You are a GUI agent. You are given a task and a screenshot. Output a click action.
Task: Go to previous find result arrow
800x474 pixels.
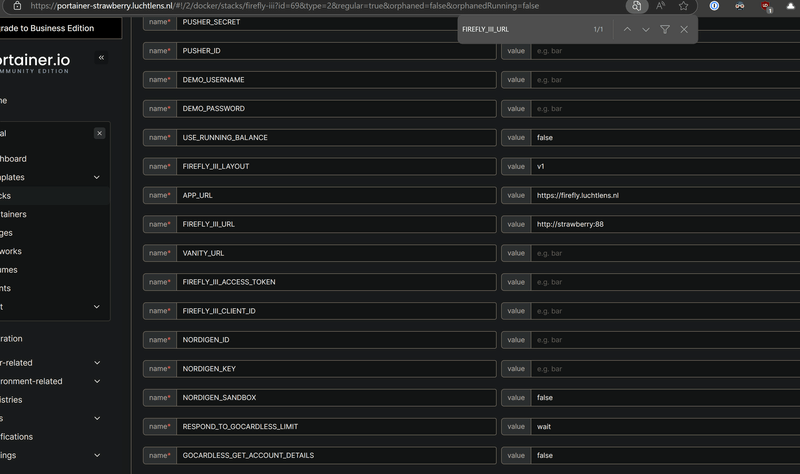pyautogui.click(x=628, y=30)
